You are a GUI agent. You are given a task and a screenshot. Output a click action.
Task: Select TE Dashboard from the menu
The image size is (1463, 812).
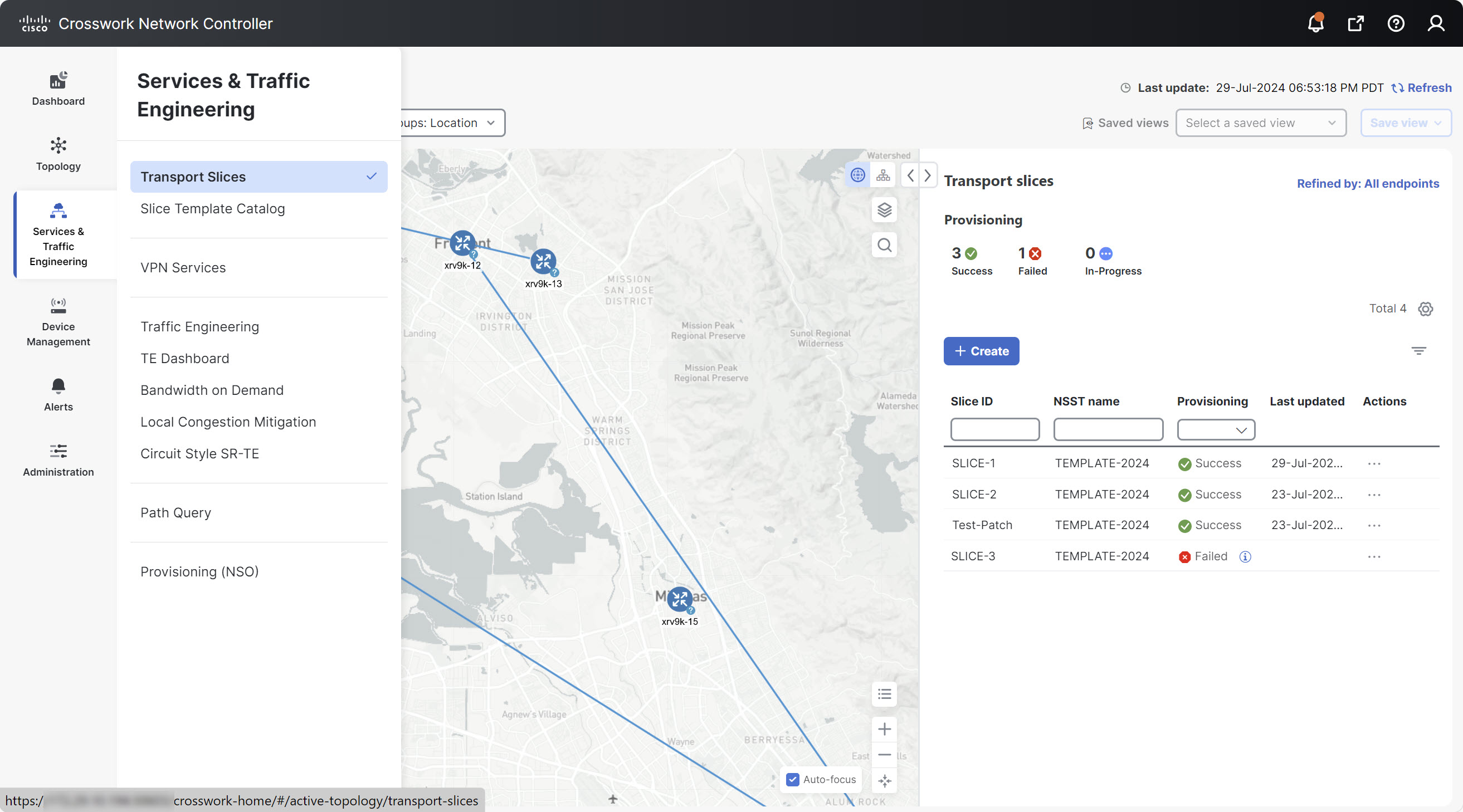184,358
